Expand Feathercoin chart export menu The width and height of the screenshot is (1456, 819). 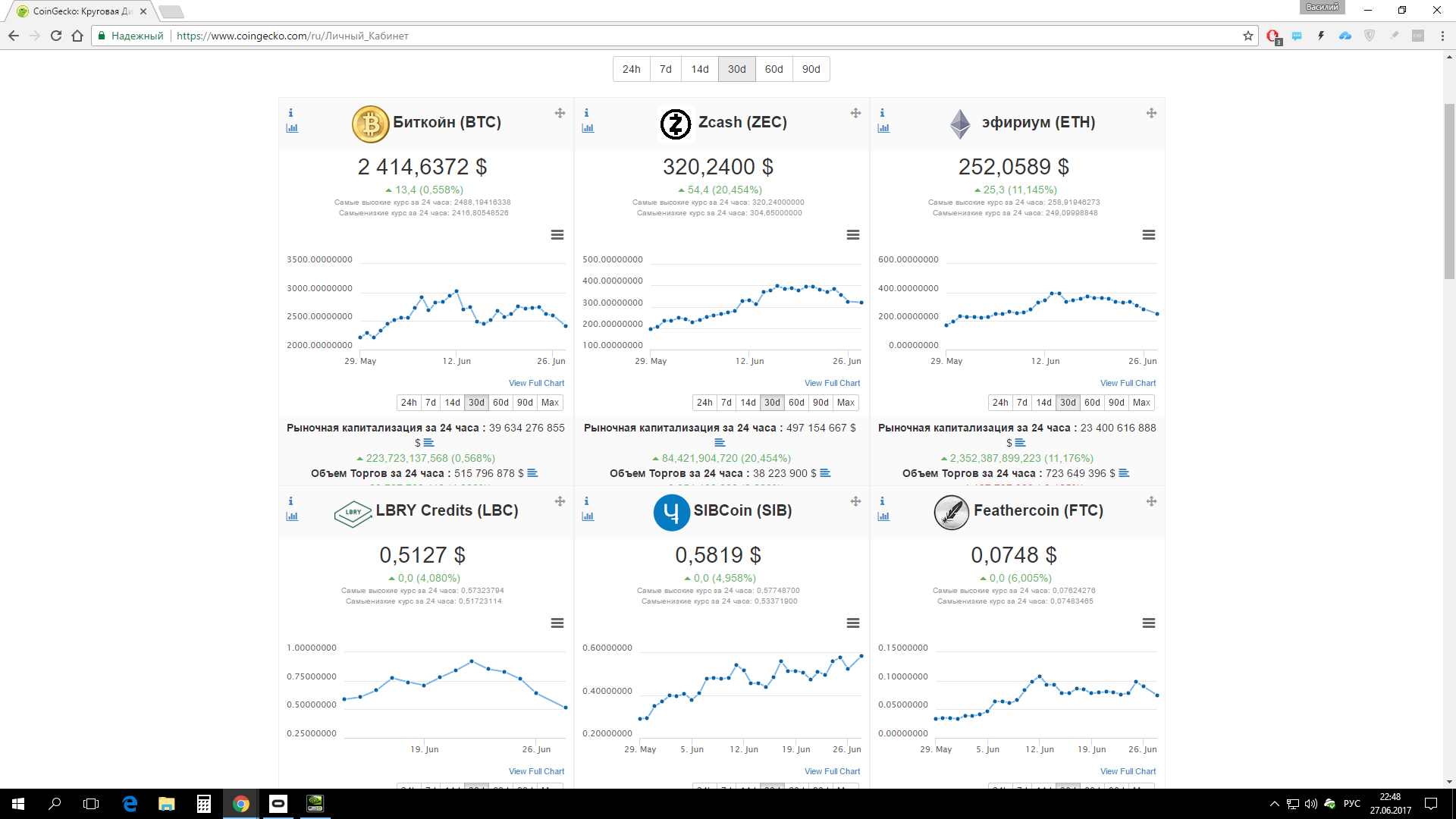(1149, 623)
